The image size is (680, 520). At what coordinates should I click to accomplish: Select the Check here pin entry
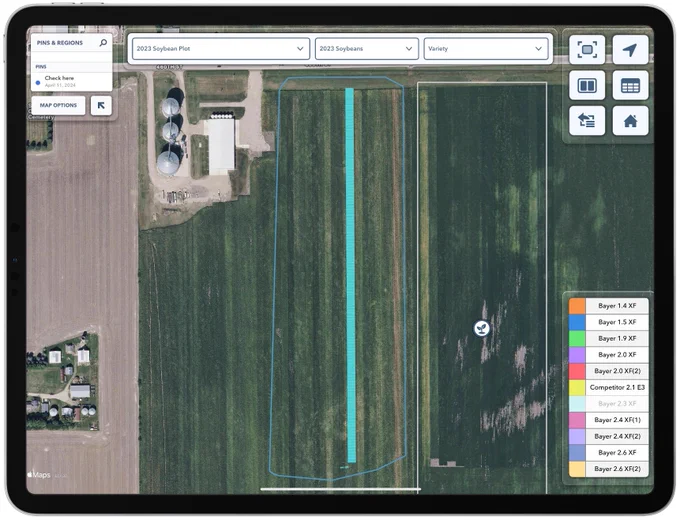72,82
